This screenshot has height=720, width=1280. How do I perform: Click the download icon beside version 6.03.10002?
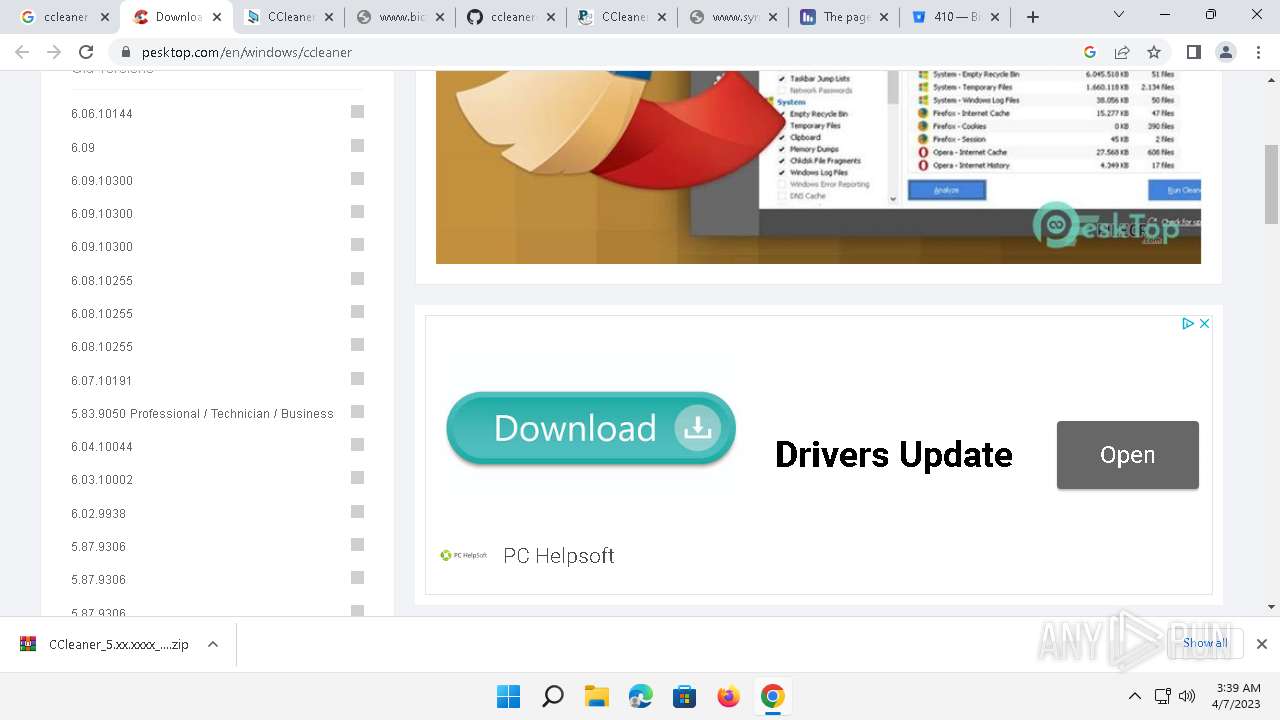(357, 478)
